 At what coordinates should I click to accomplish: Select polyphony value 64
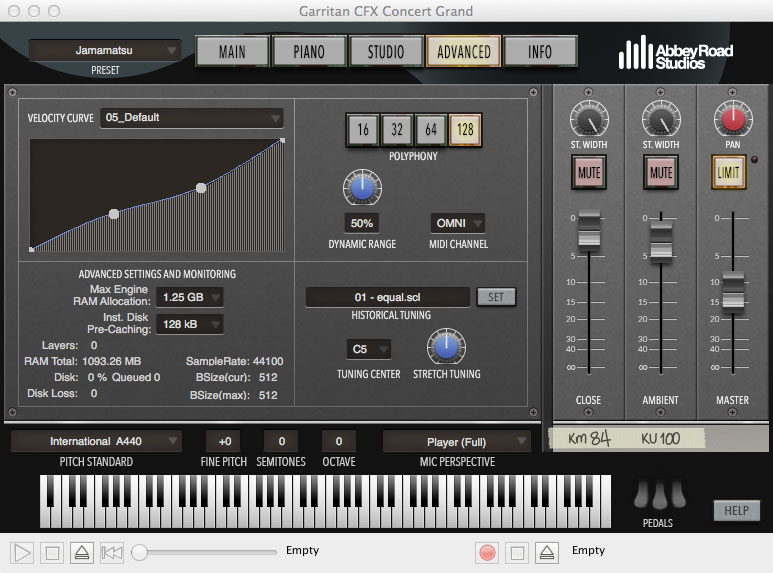[x=431, y=130]
